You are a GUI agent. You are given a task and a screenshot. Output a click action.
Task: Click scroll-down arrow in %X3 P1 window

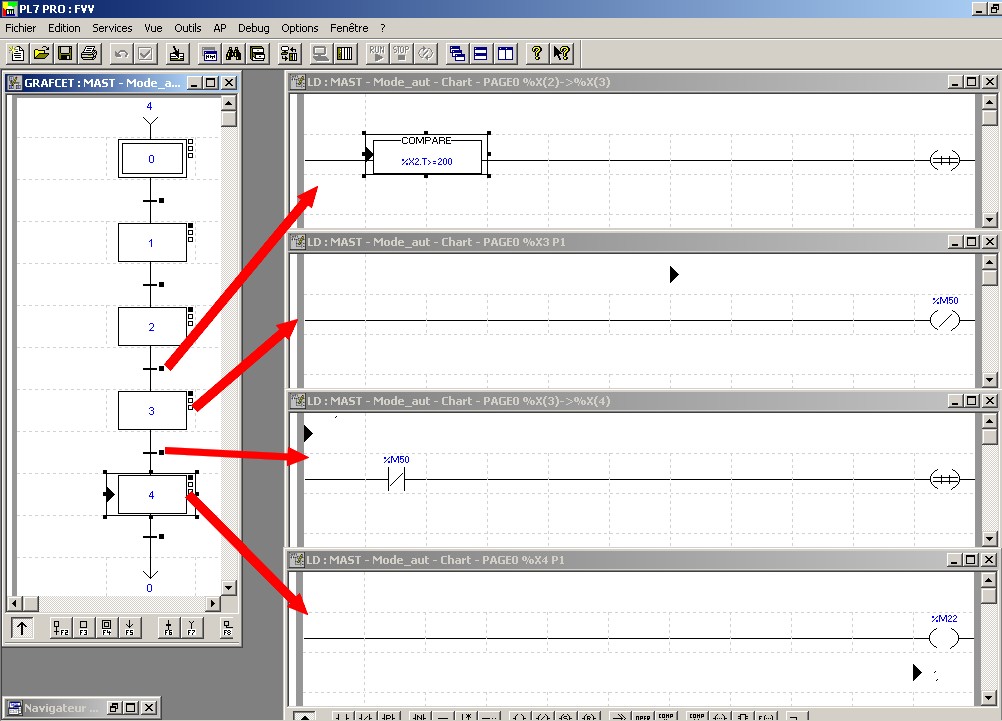pyautogui.click(x=989, y=380)
